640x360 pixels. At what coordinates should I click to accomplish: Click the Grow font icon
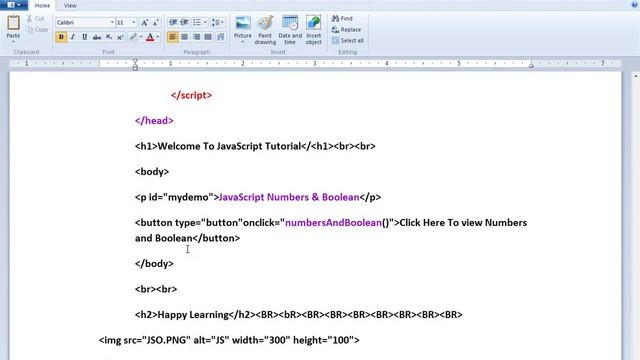(x=144, y=22)
